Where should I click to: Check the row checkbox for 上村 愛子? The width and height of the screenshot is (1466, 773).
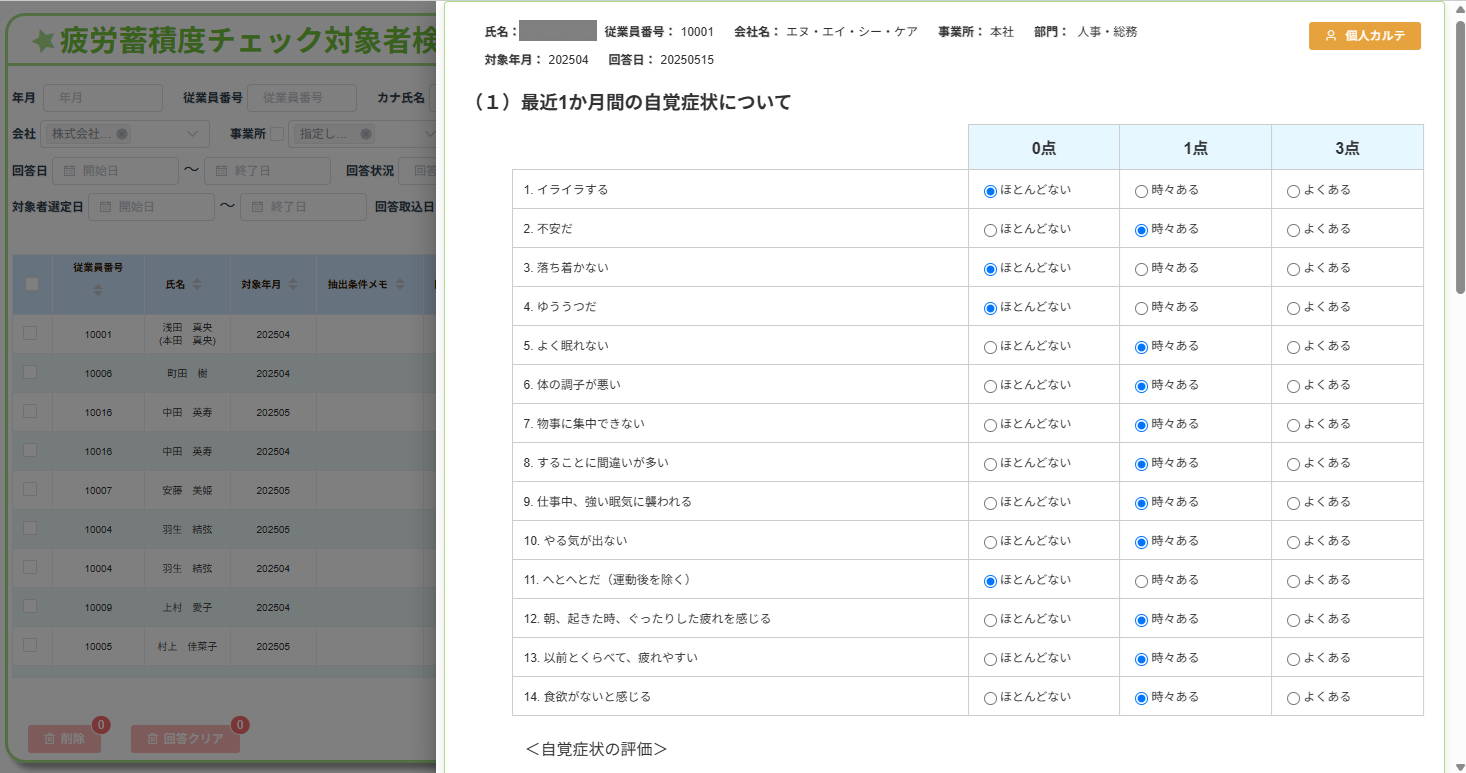30,606
